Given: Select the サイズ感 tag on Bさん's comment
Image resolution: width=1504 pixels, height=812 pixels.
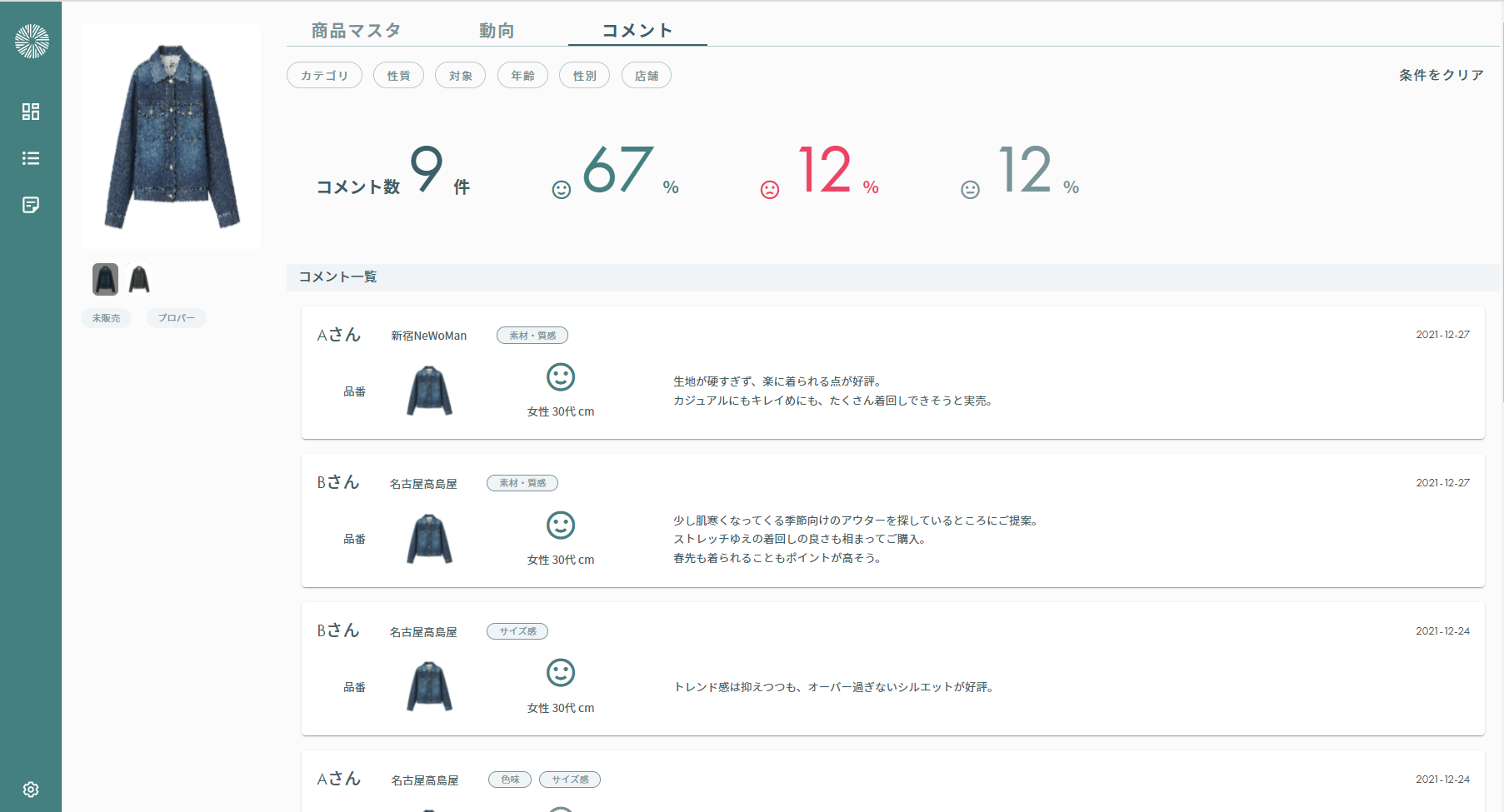Looking at the screenshot, I should tap(517, 630).
